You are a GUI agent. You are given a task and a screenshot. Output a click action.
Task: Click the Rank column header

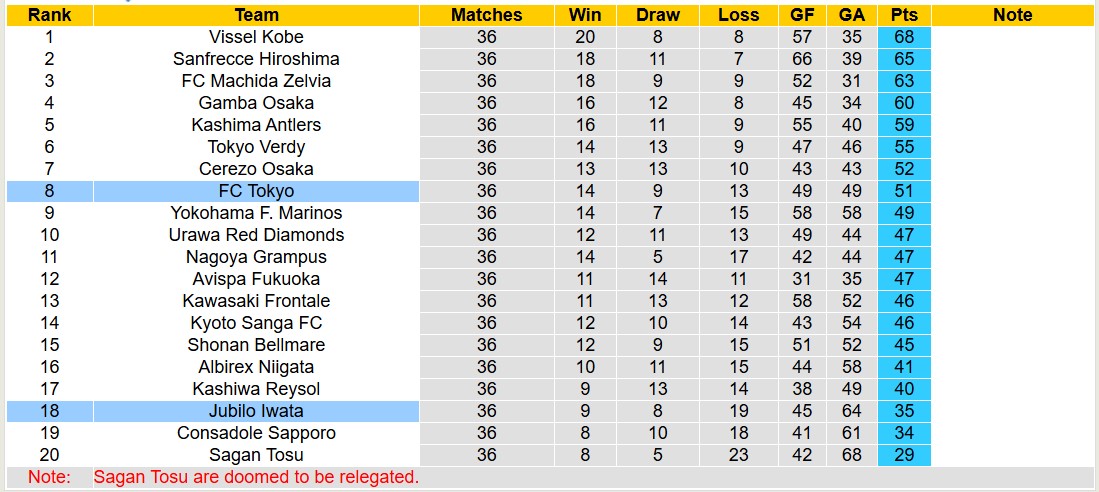coord(49,15)
